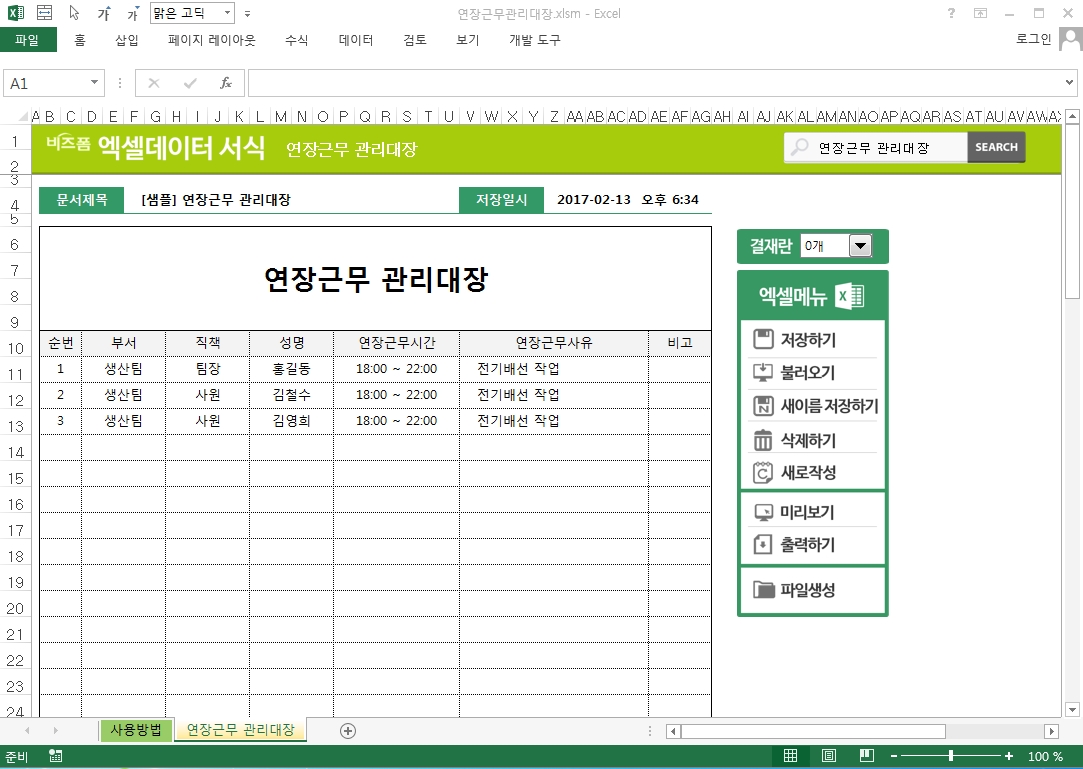Click the confirm checkmark icon in formula bar

click(x=190, y=84)
